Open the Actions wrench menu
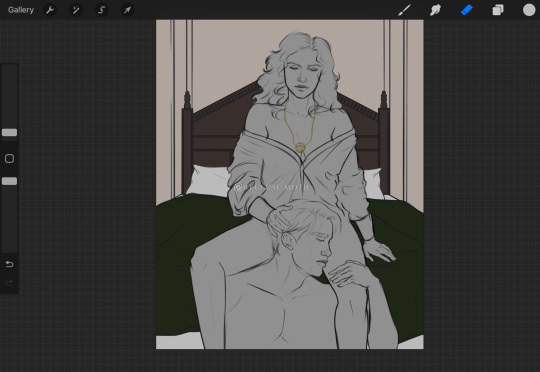 point(50,10)
